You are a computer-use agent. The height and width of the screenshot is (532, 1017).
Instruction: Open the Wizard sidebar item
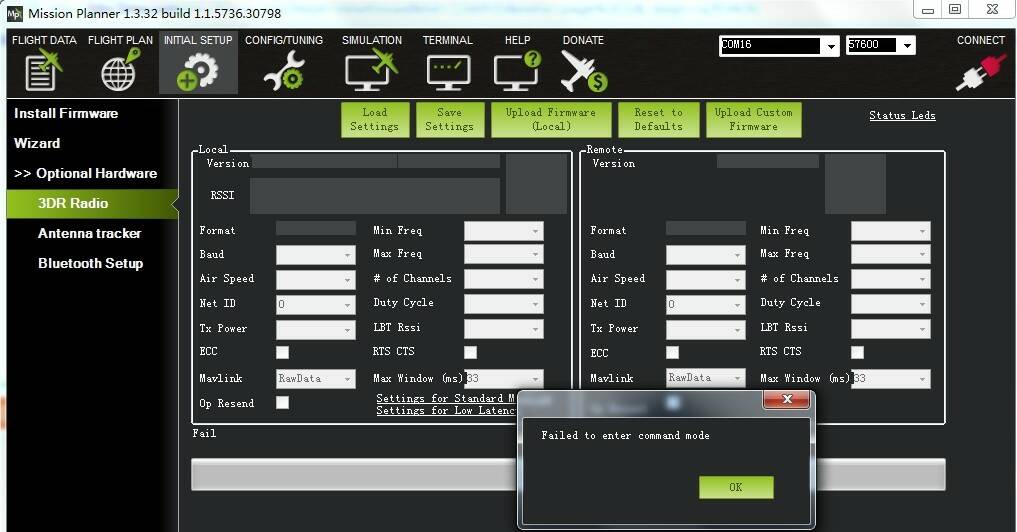coord(37,143)
